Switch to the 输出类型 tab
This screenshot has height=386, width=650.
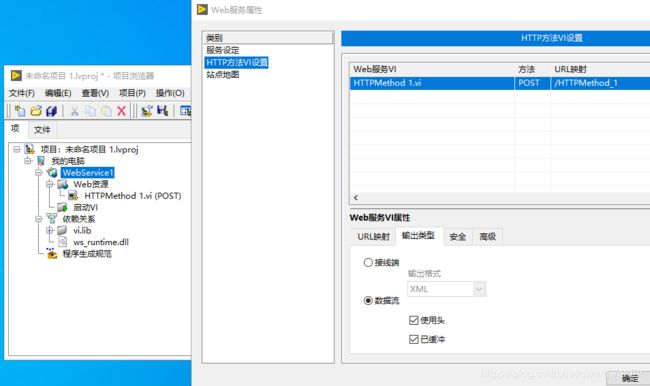419,235
